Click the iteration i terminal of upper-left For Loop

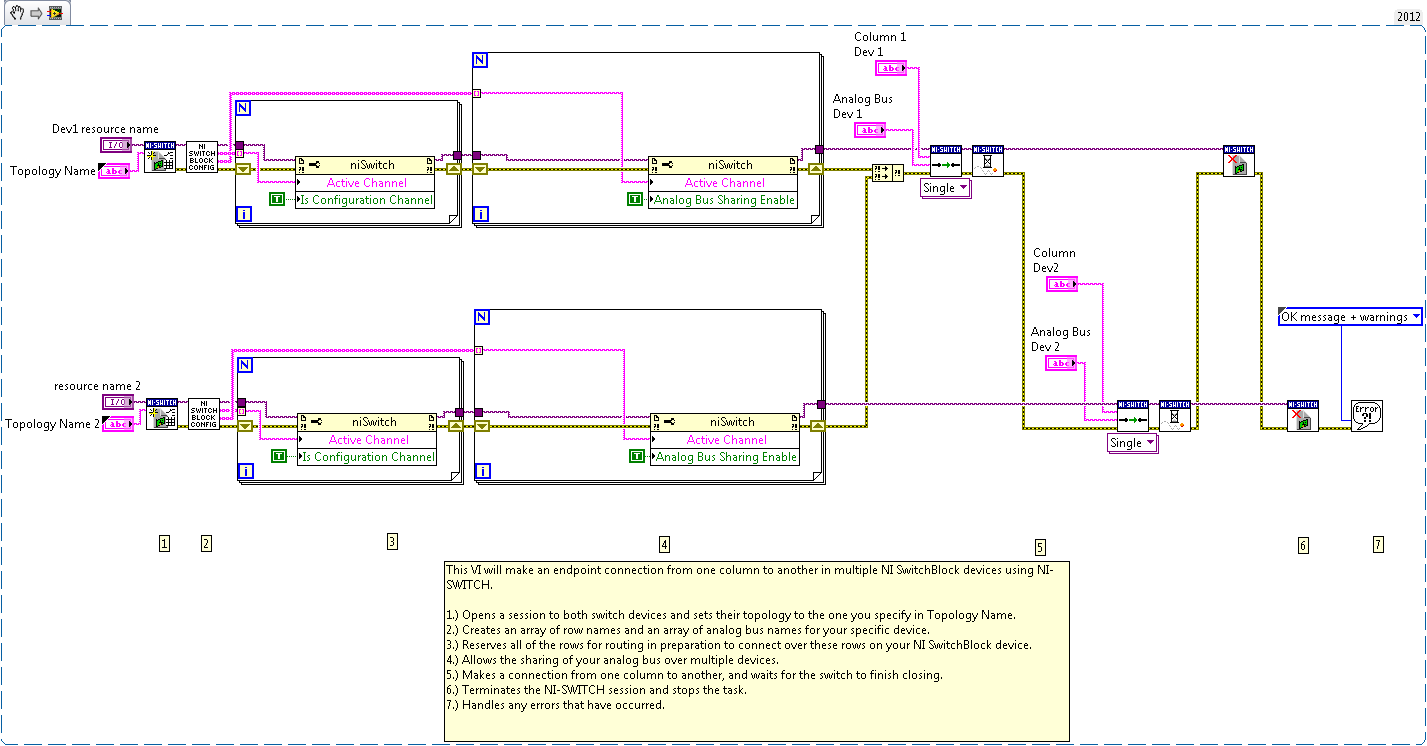tap(242, 214)
